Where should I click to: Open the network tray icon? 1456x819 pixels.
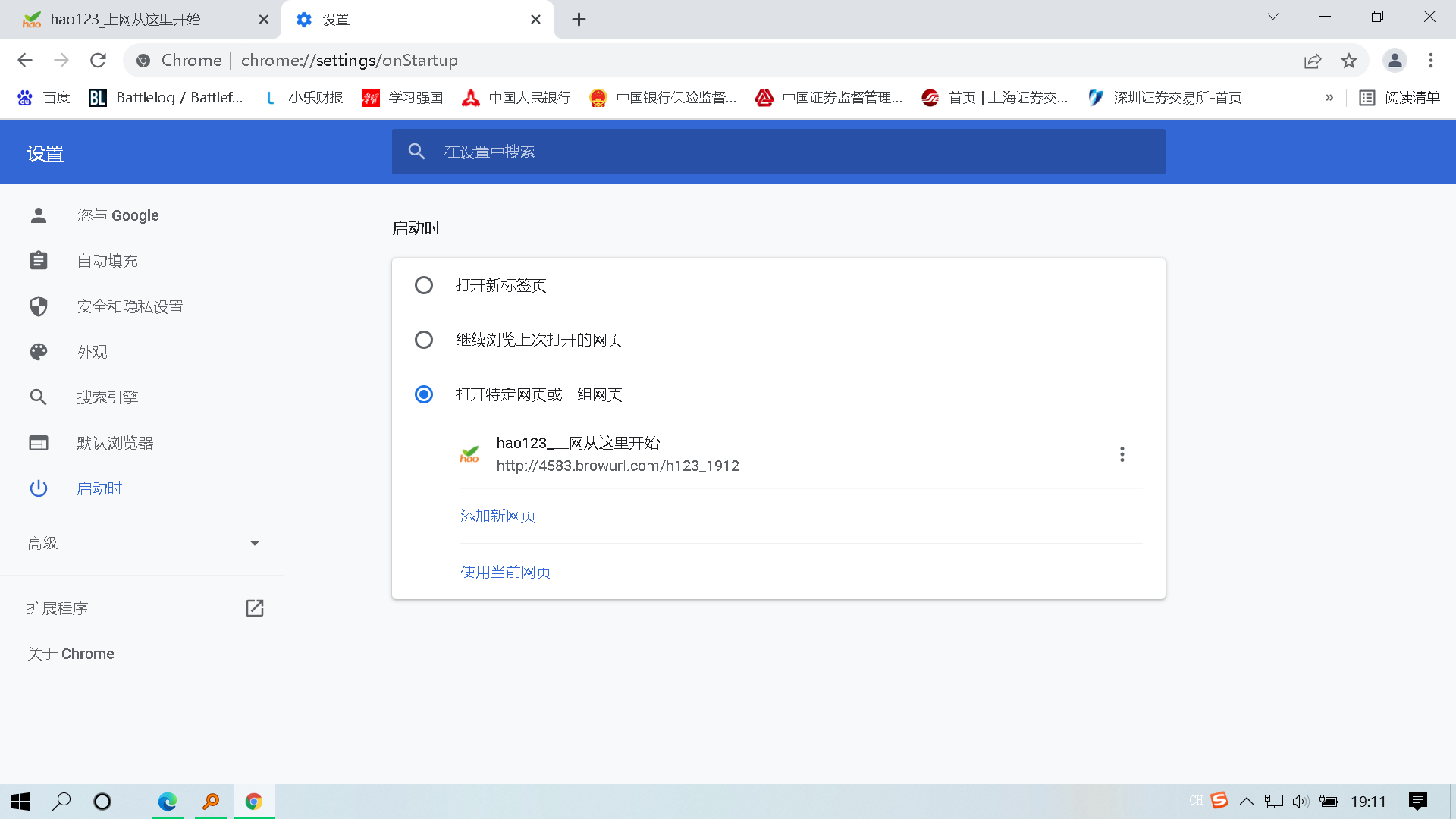click(1274, 802)
